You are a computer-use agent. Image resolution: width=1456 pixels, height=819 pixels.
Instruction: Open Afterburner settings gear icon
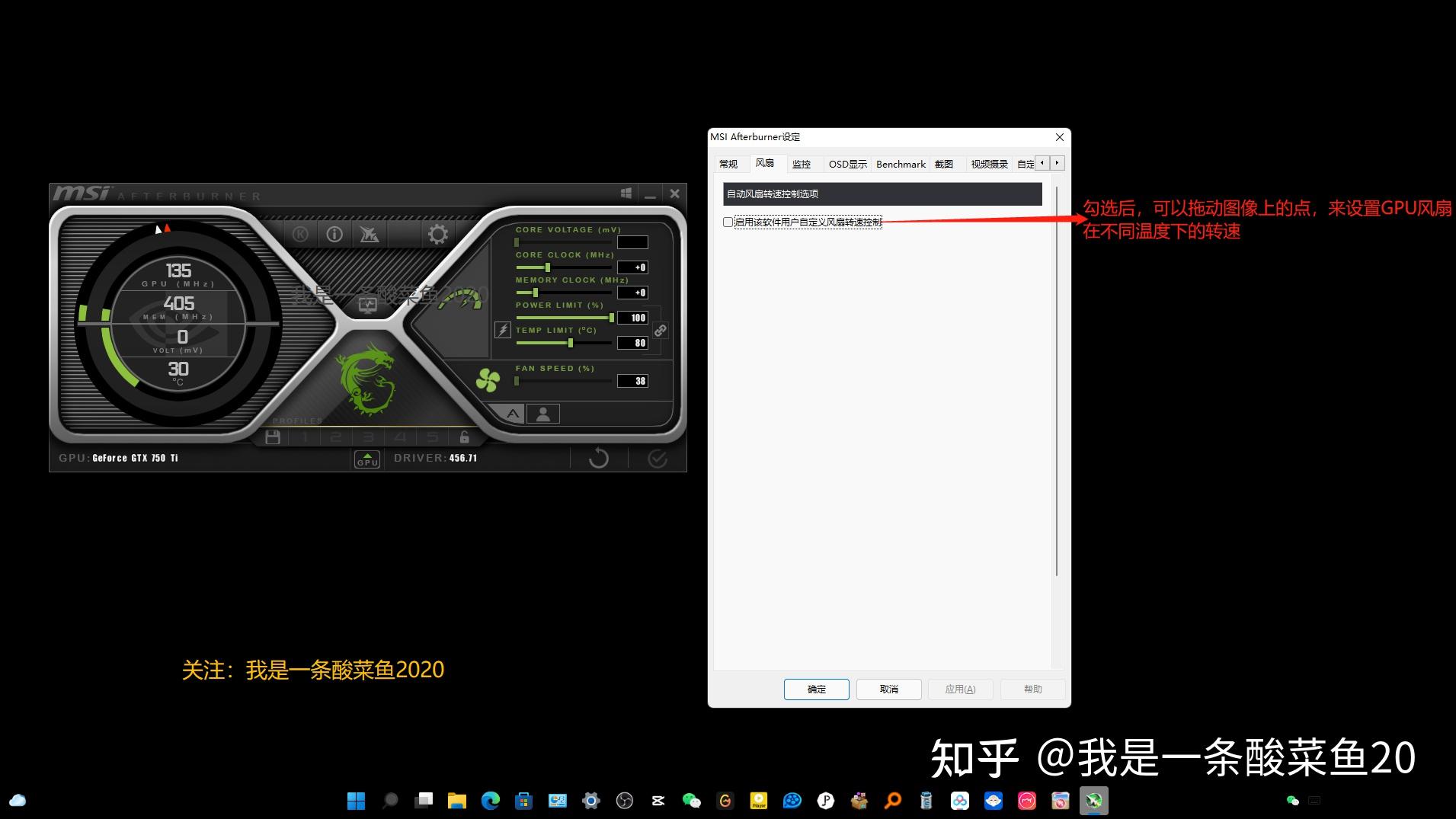coord(437,235)
